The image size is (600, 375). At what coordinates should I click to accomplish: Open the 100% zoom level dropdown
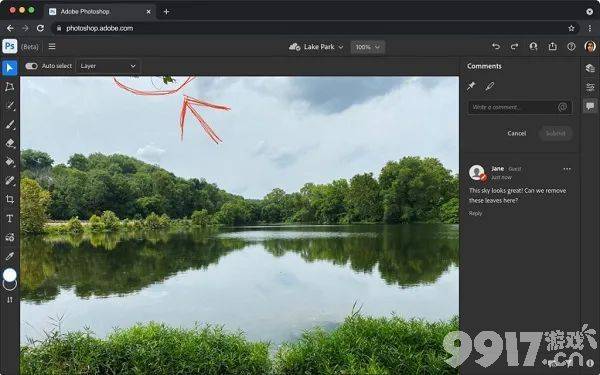click(367, 47)
